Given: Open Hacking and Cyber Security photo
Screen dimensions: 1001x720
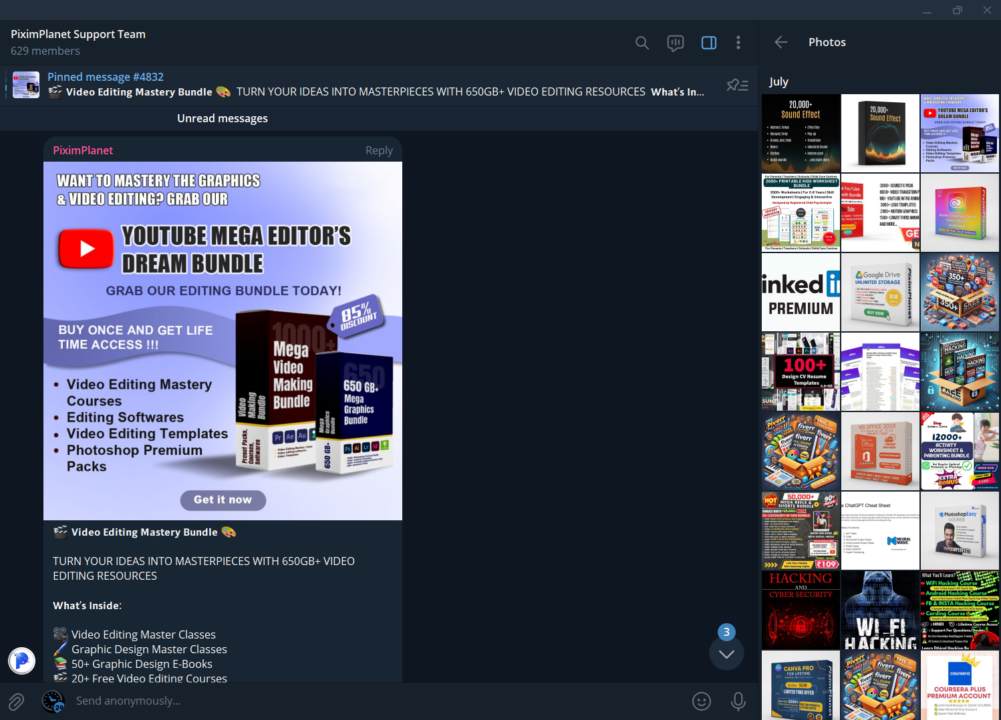Looking at the screenshot, I should coord(801,610).
